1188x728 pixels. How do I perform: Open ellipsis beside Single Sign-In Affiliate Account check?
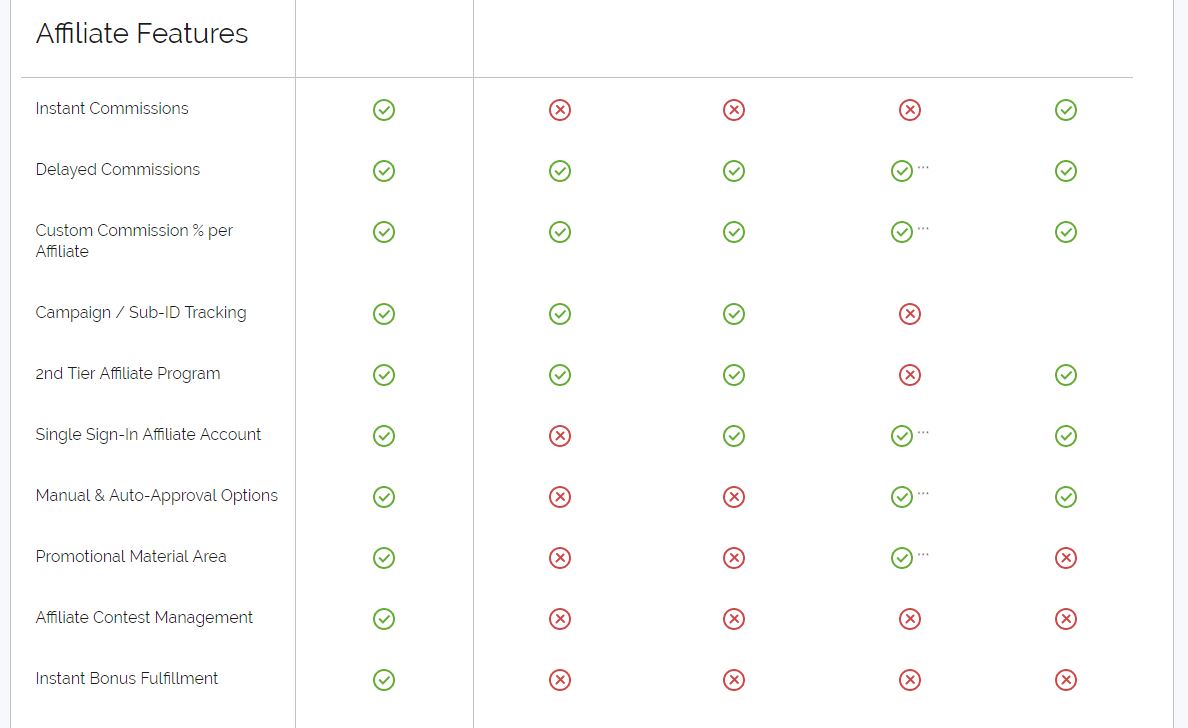click(923, 432)
